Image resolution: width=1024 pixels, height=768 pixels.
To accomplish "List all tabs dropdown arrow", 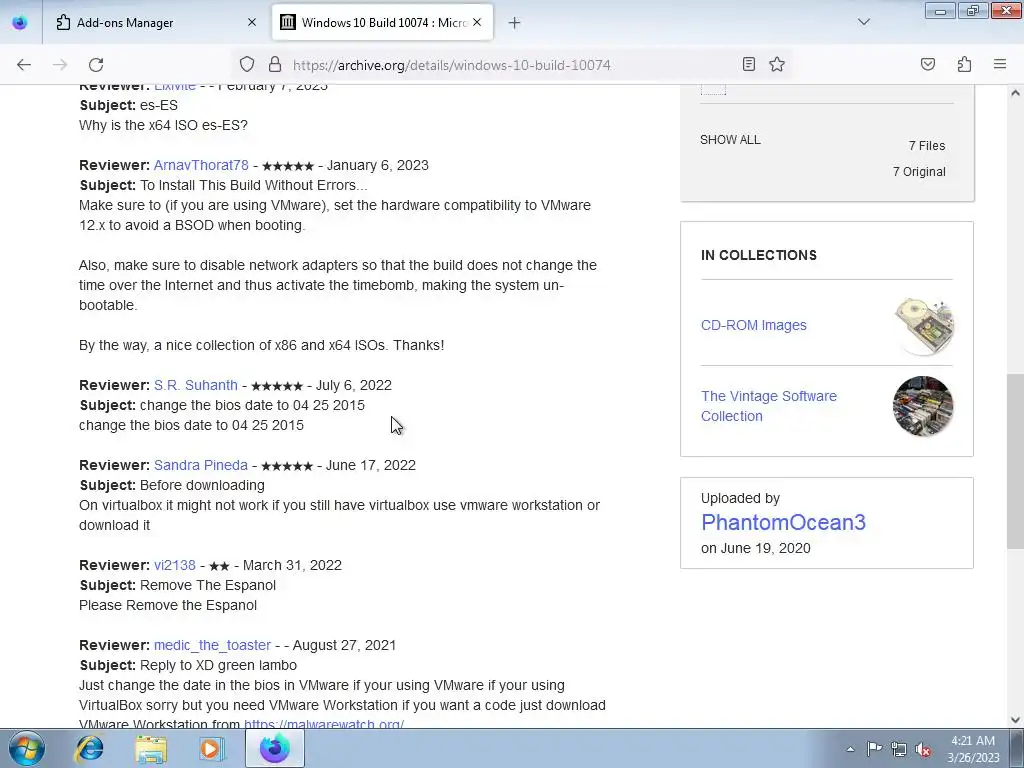I will coord(863,22).
